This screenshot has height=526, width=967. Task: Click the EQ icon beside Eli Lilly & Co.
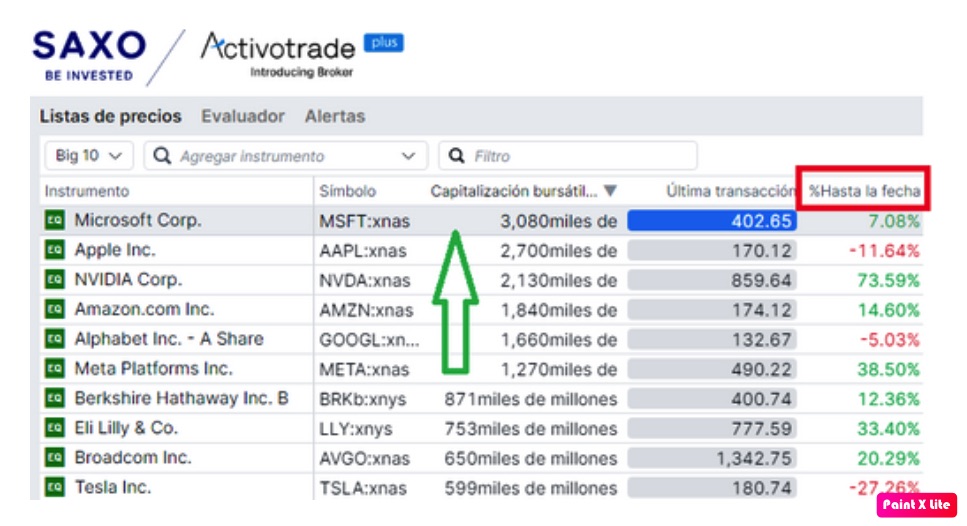pos(54,429)
